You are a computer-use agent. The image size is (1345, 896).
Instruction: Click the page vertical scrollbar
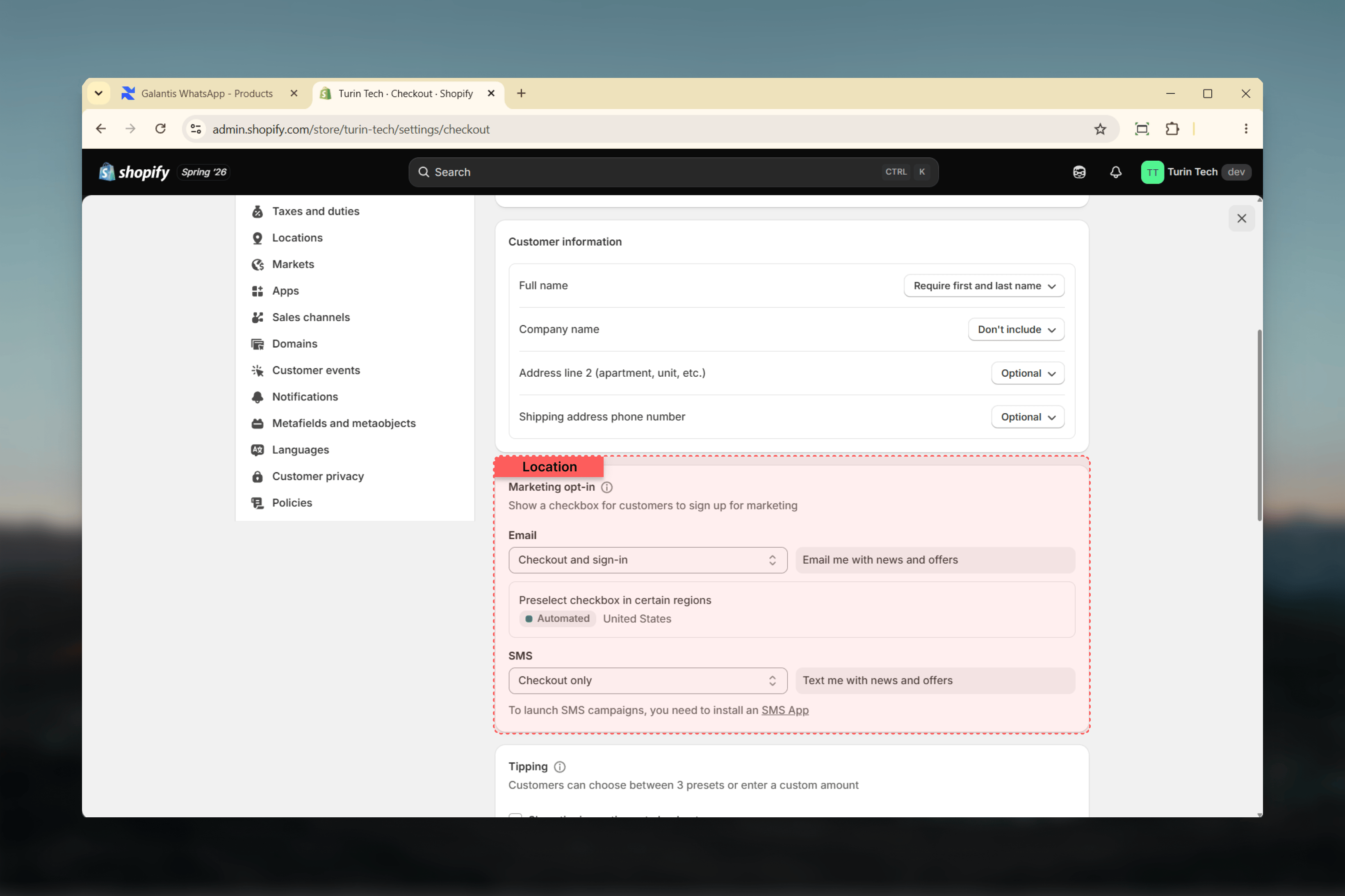tap(1259, 426)
